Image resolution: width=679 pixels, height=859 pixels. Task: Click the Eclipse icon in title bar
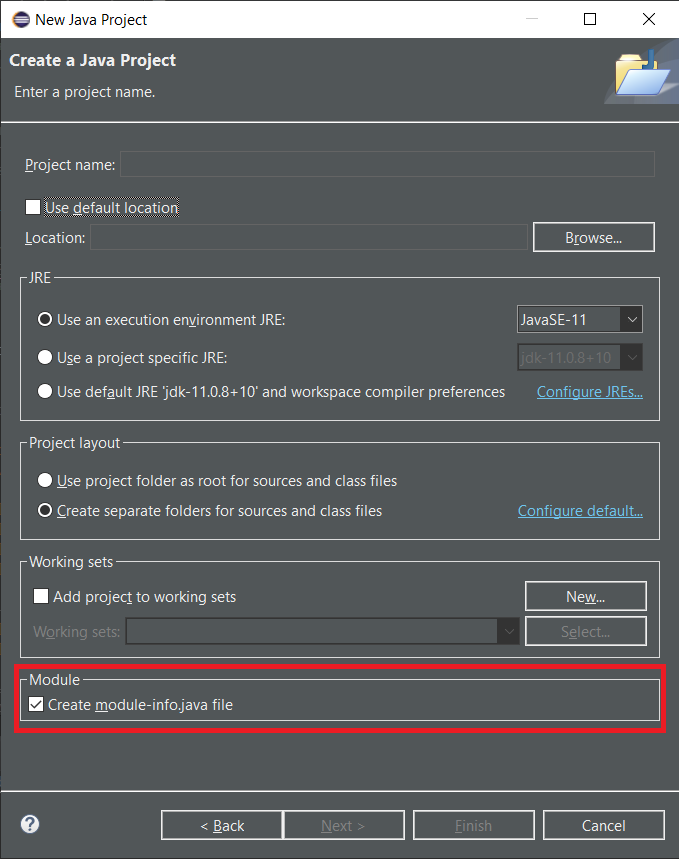click(21, 20)
